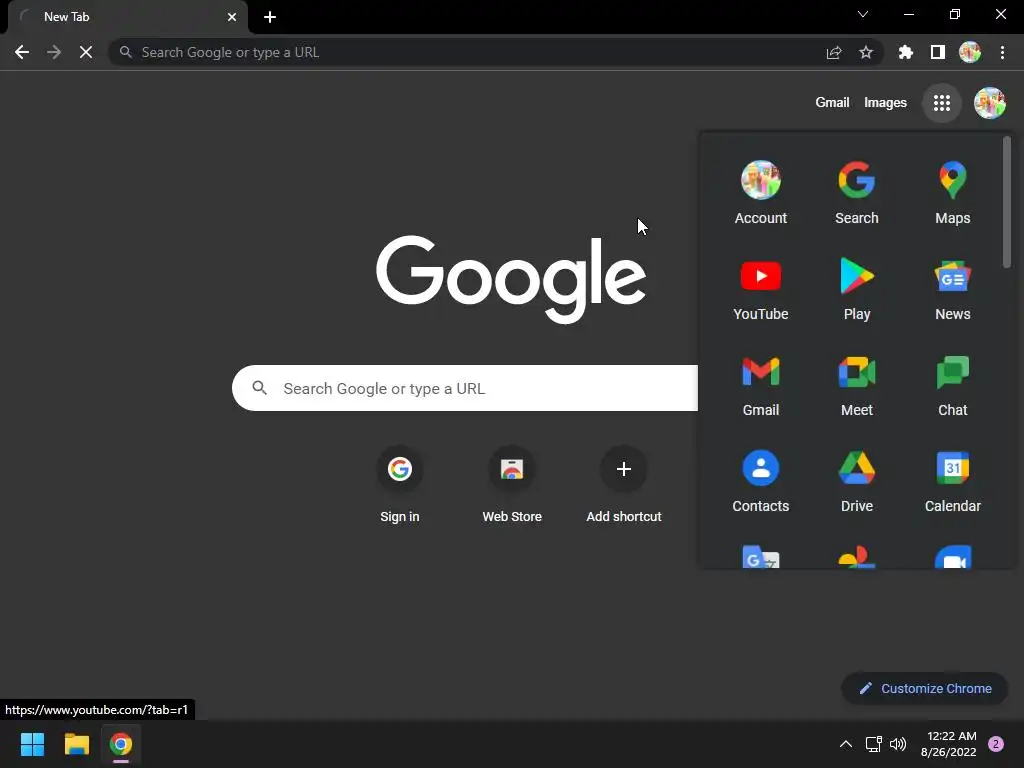Open Google Drive from the apps panel

[857, 480]
